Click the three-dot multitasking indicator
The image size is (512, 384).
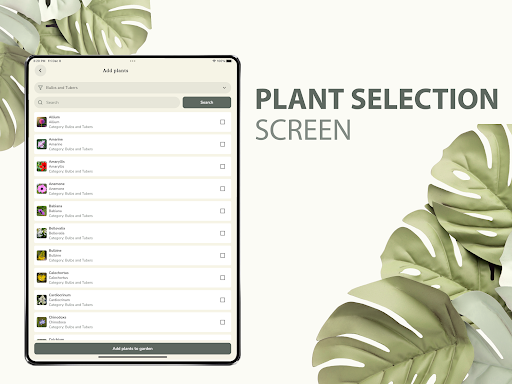(133, 61)
